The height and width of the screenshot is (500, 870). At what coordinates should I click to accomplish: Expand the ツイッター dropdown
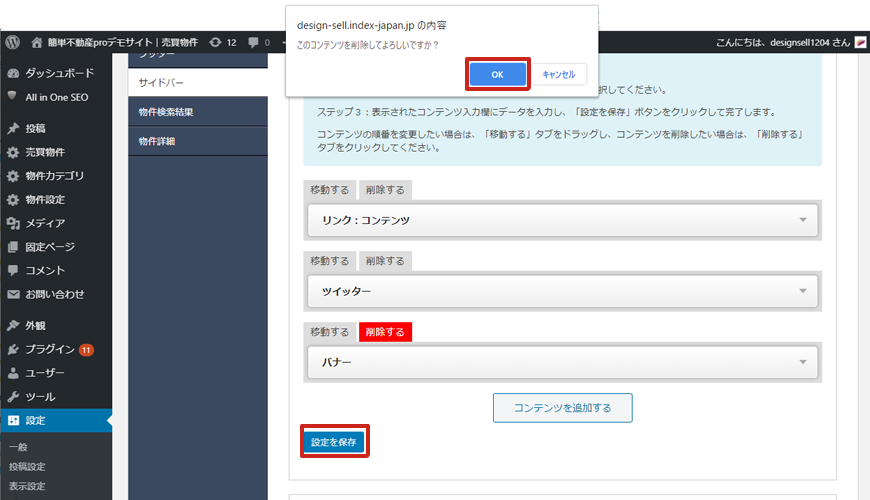(x=561, y=291)
